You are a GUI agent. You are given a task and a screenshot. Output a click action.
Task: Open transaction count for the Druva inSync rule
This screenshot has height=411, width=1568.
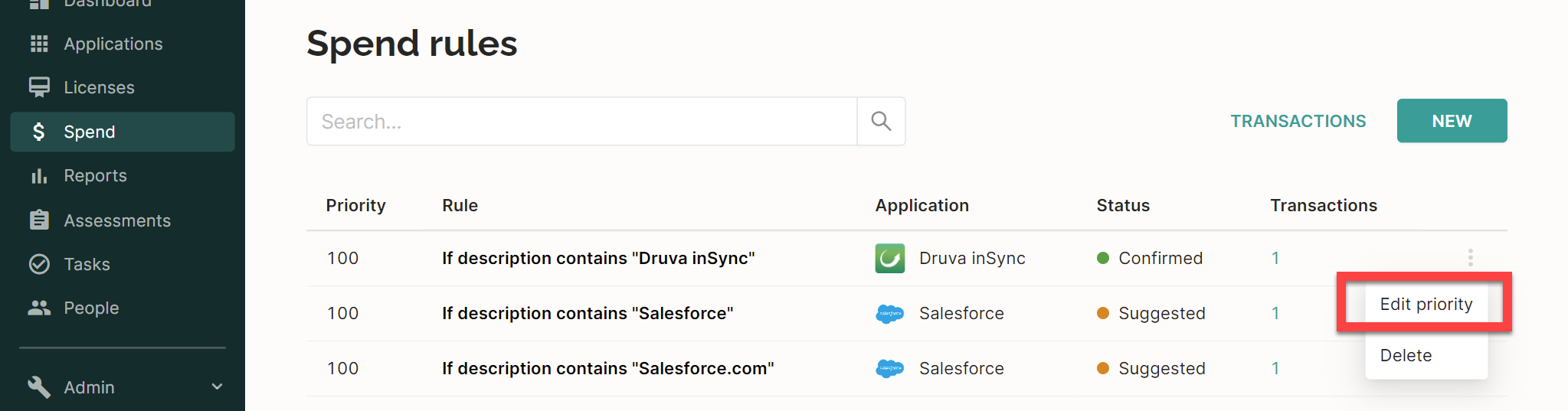coord(1275,258)
